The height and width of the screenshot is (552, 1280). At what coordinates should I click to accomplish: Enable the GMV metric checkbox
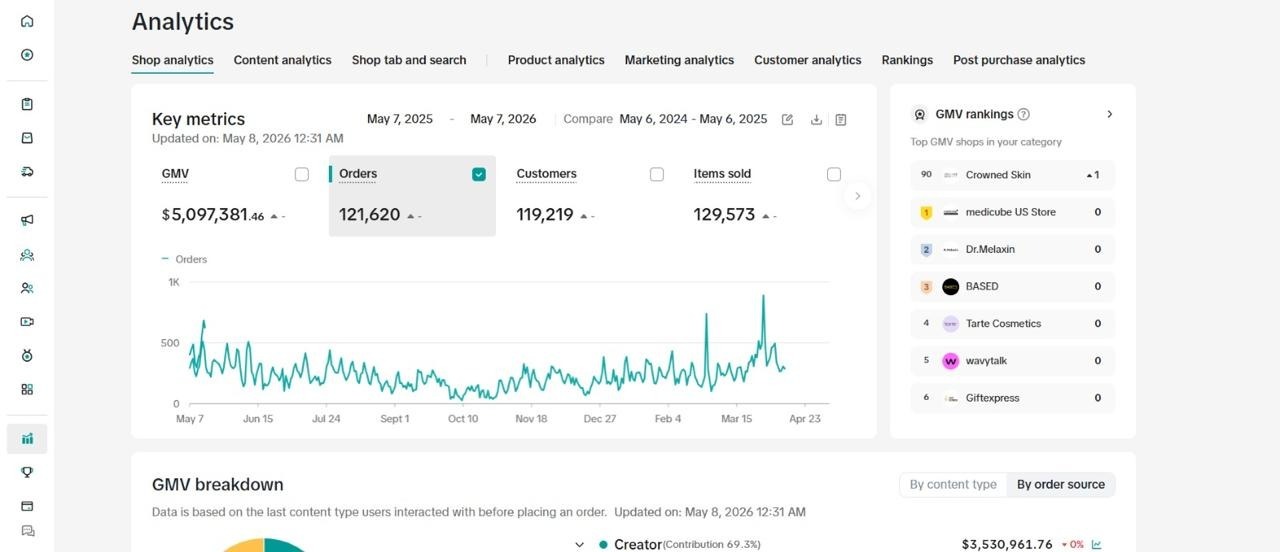pos(302,174)
